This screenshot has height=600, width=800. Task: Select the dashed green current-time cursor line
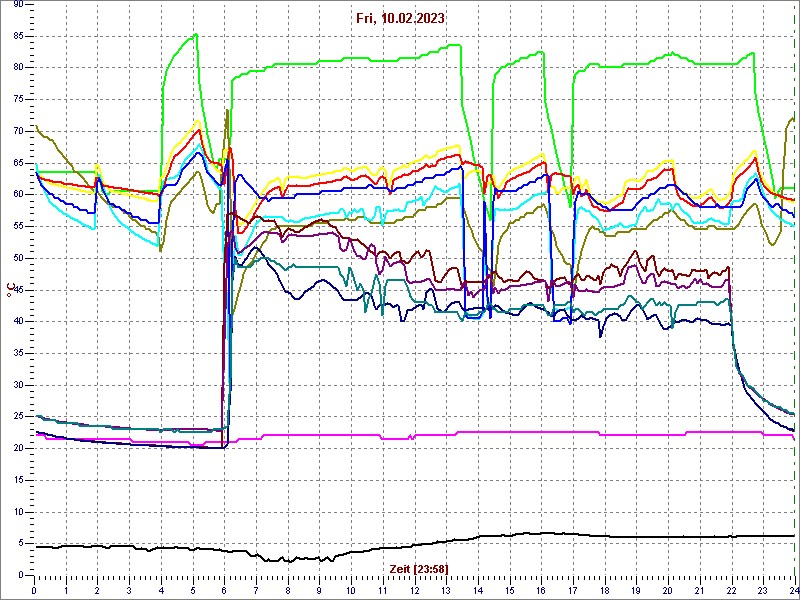point(796,288)
